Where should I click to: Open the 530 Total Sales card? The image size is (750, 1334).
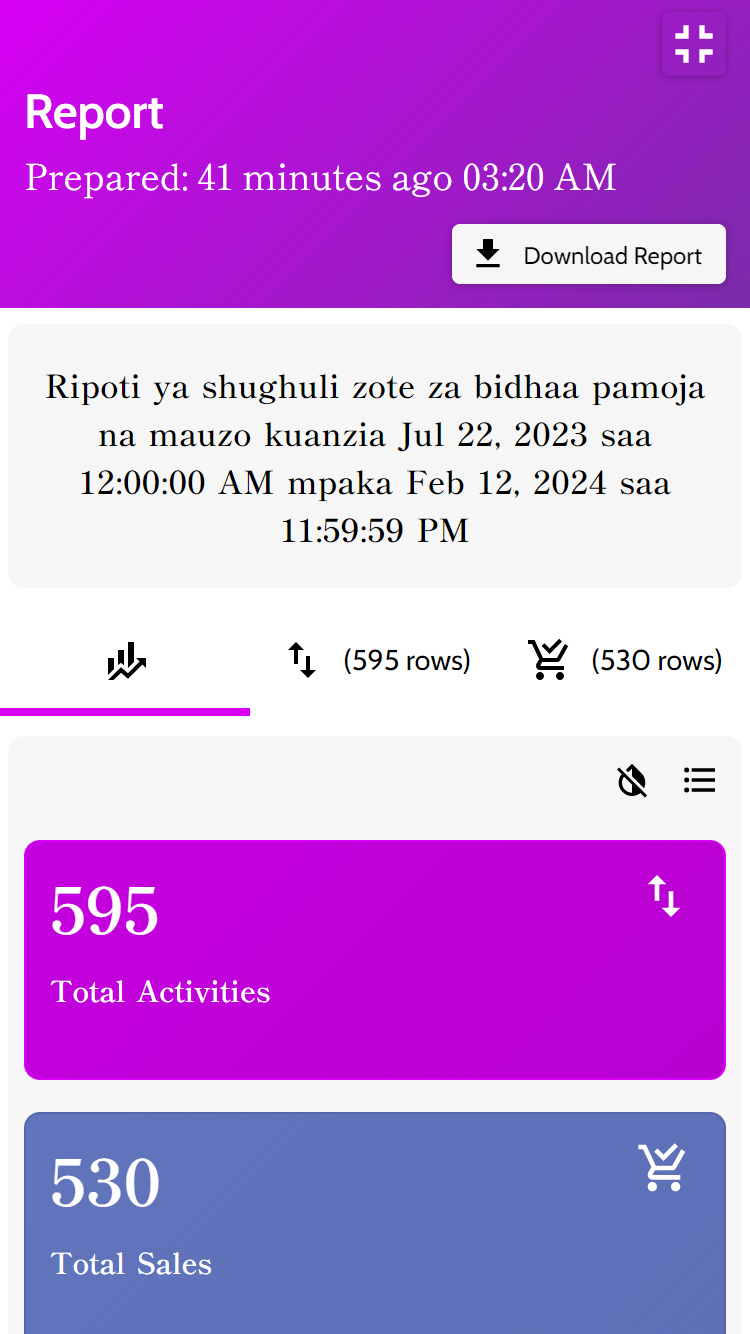[x=374, y=1222]
